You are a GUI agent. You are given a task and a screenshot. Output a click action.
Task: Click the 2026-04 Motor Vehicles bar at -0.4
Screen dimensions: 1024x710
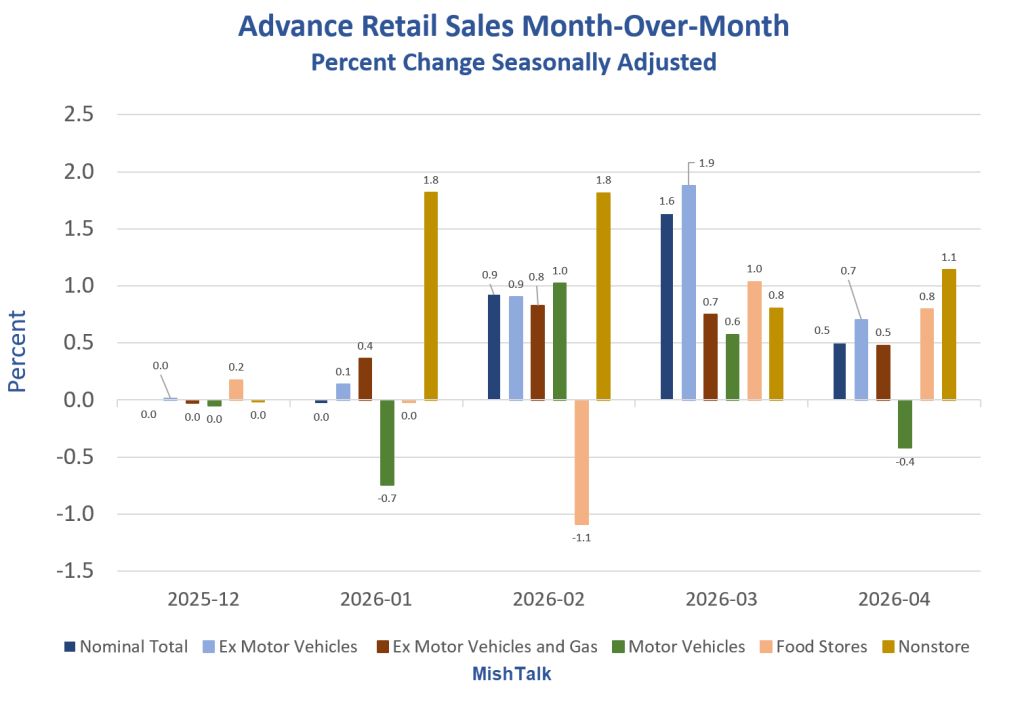[x=905, y=424]
